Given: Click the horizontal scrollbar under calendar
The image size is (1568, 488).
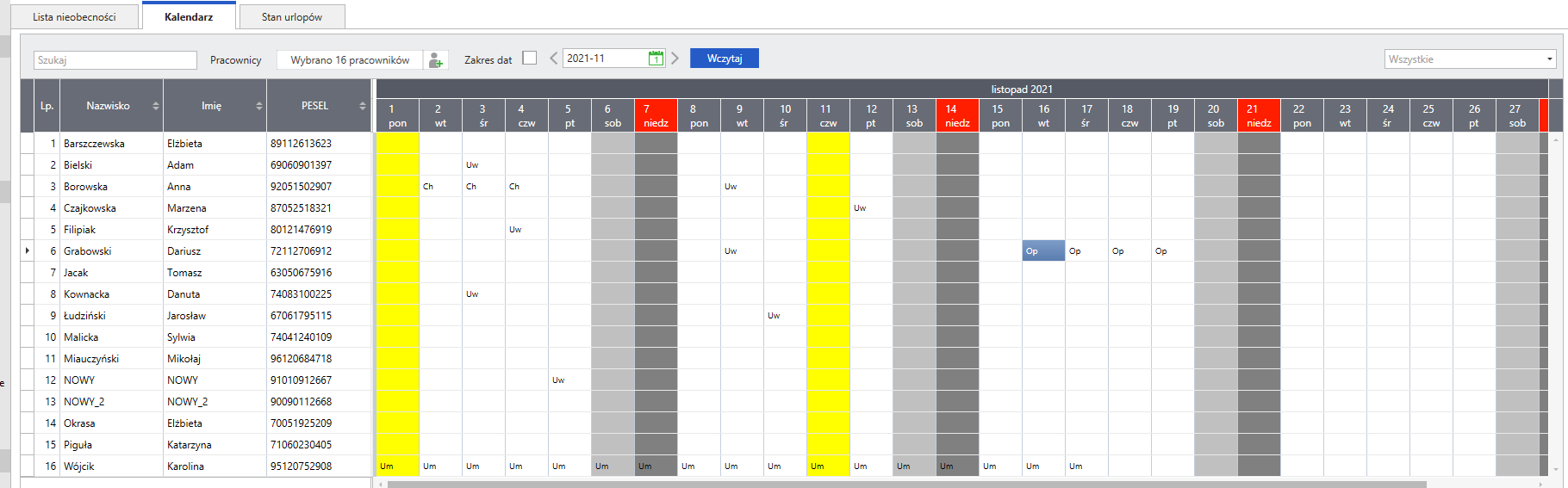Looking at the screenshot, I should 906,484.
